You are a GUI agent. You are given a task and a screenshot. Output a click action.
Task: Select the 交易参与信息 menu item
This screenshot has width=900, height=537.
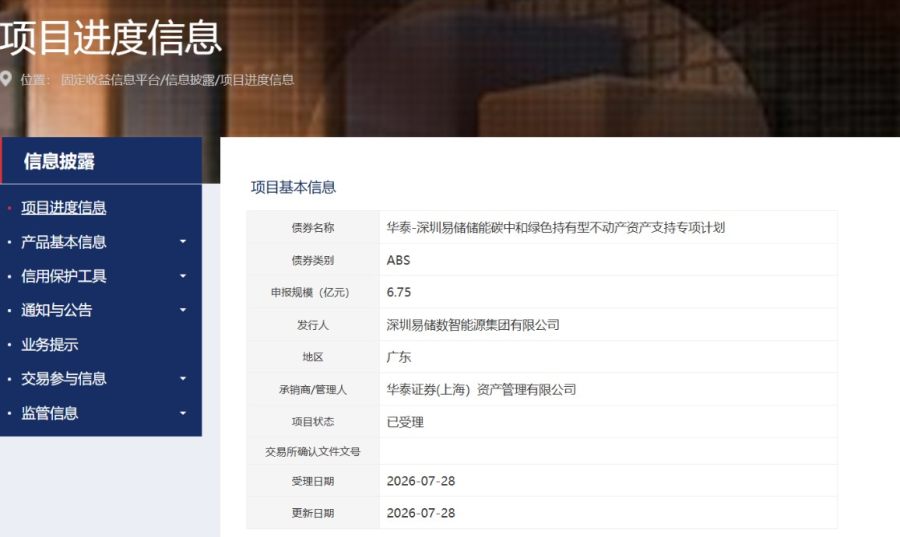[x=64, y=379]
